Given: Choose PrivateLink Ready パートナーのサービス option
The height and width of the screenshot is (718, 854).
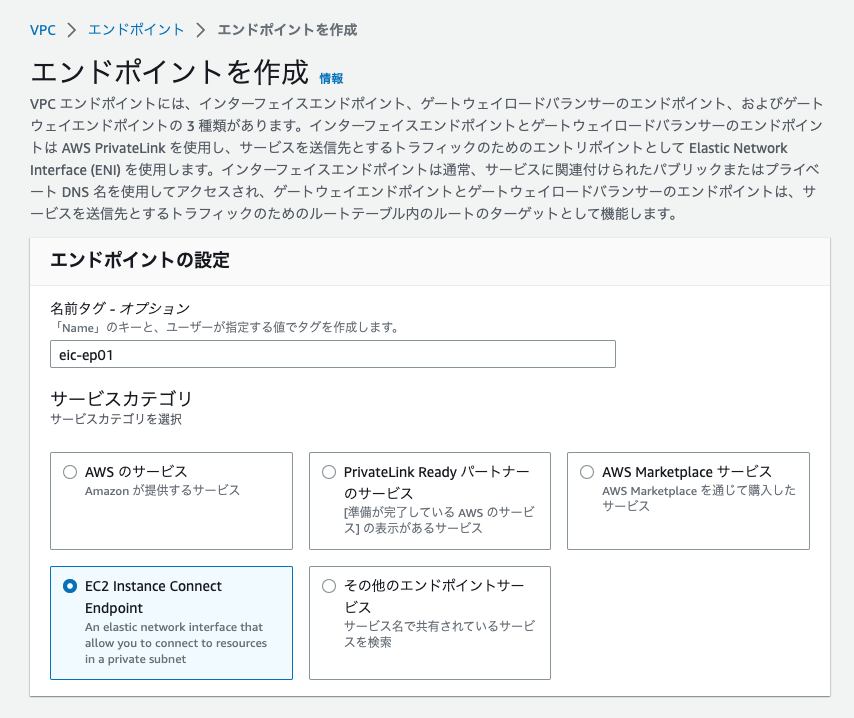Looking at the screenshot, I should [x=329, y=471].
